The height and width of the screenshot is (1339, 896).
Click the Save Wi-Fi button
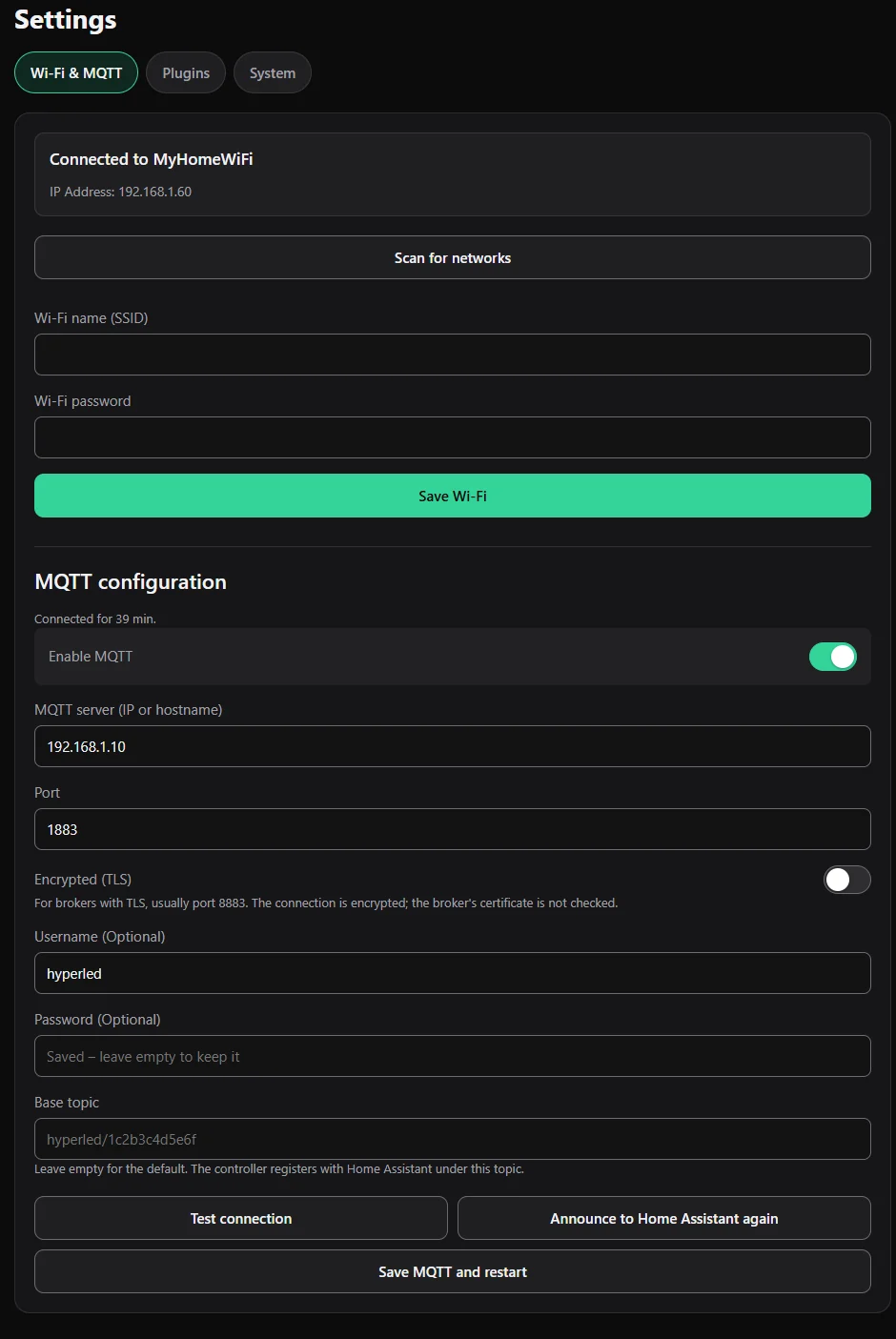click(x=453, y=496)
